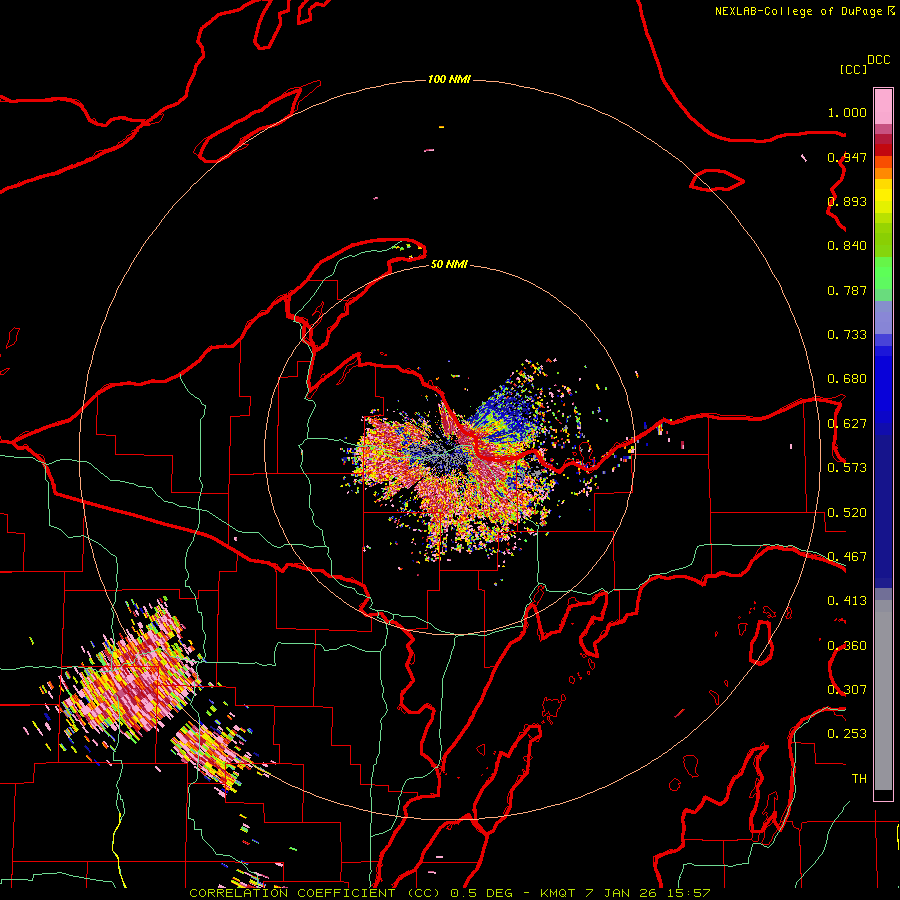Select the 0.307 color scale value
This screenshot has height=900, width=900.
tap(847, 690)
